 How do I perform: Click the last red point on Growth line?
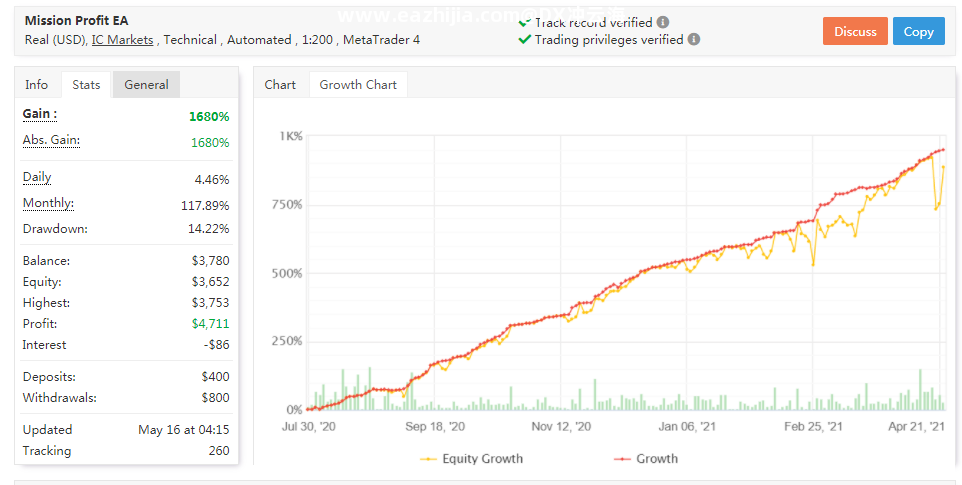pyautogui.click(x=942, y=150)
